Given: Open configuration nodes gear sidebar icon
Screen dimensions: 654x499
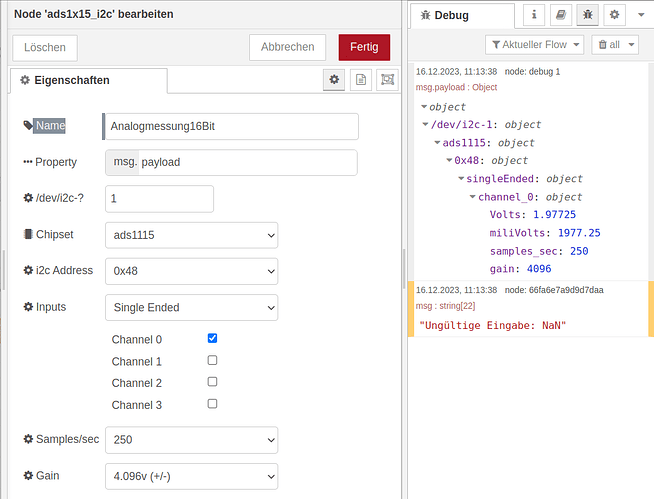Looking at the screenshot, I should pos(614,15).
